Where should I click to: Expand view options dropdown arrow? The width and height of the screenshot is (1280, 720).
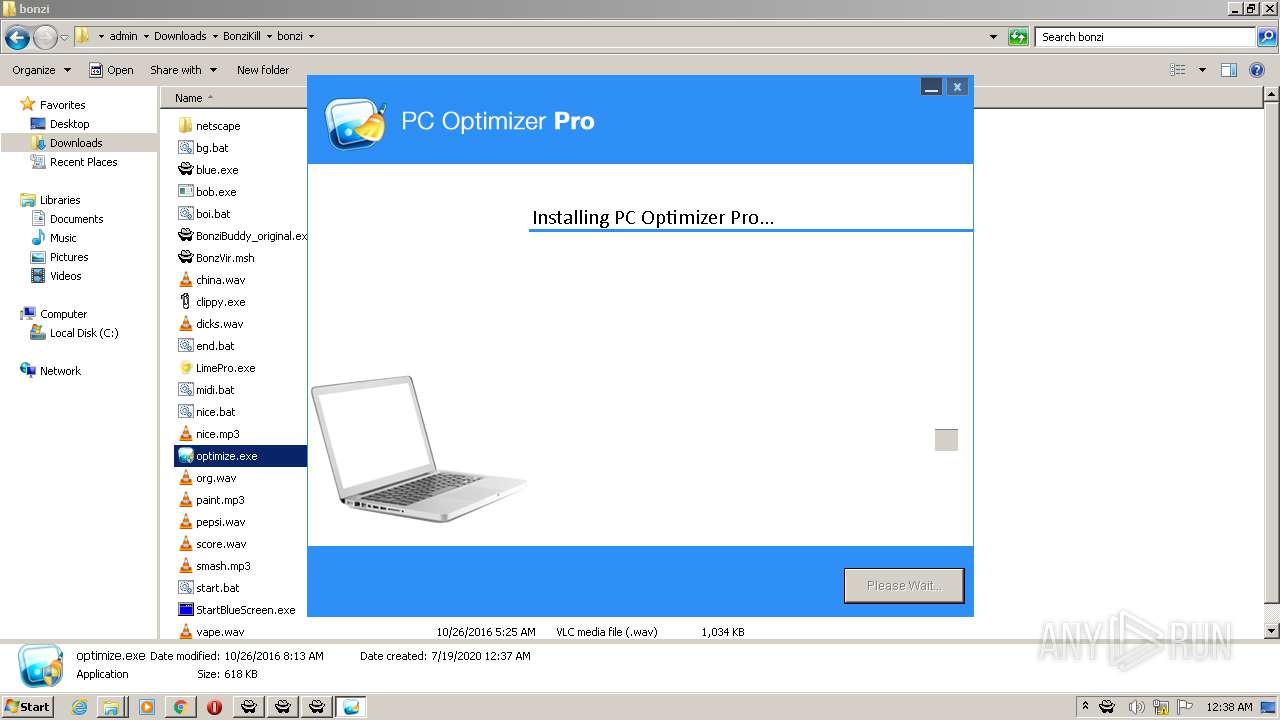tap(1202, 70)
